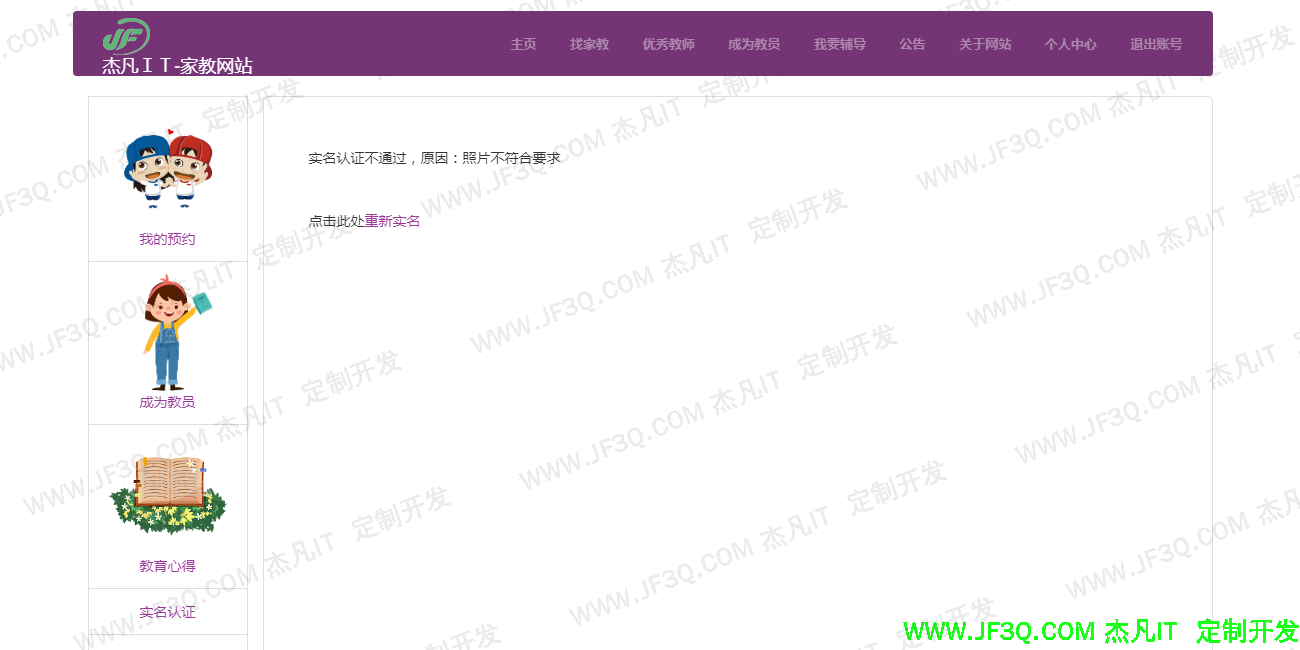Click 退出账号 to log out

[x=1154, y=43]
